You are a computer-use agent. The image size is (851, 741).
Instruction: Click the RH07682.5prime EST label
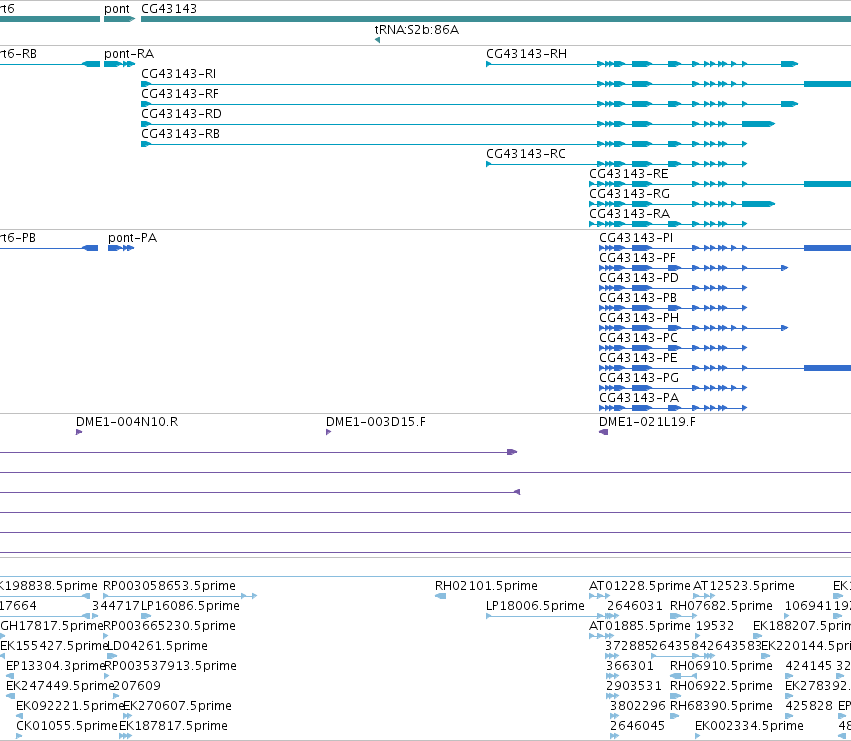[x=721, y=606]
